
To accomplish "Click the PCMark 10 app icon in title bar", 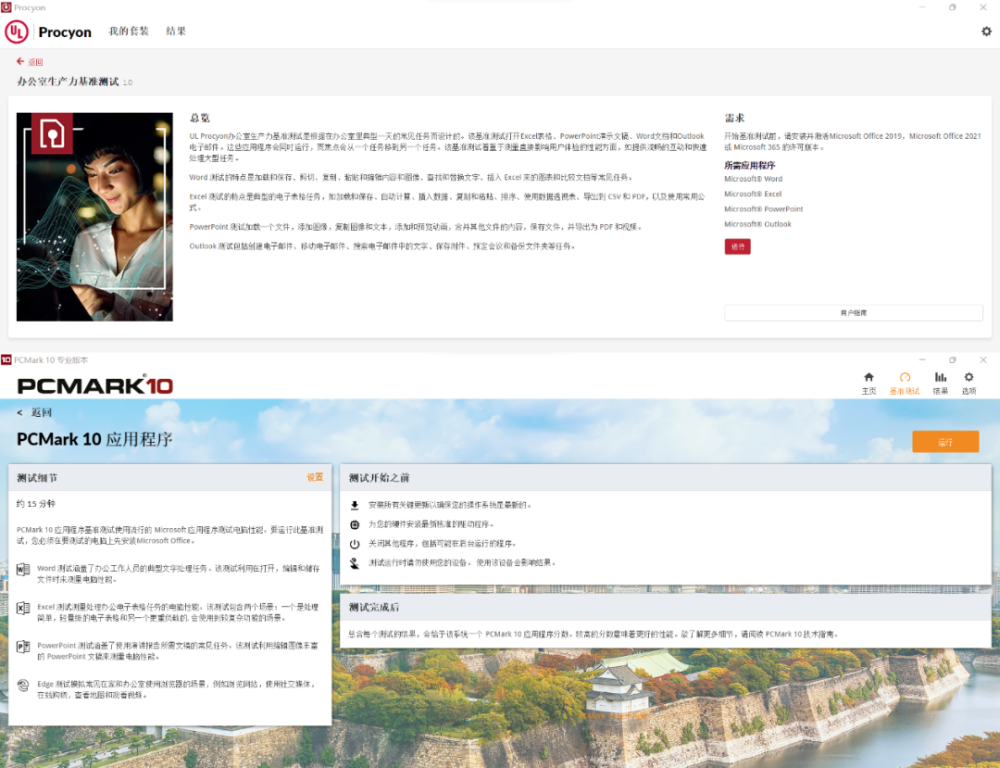I will click(6, 360).
